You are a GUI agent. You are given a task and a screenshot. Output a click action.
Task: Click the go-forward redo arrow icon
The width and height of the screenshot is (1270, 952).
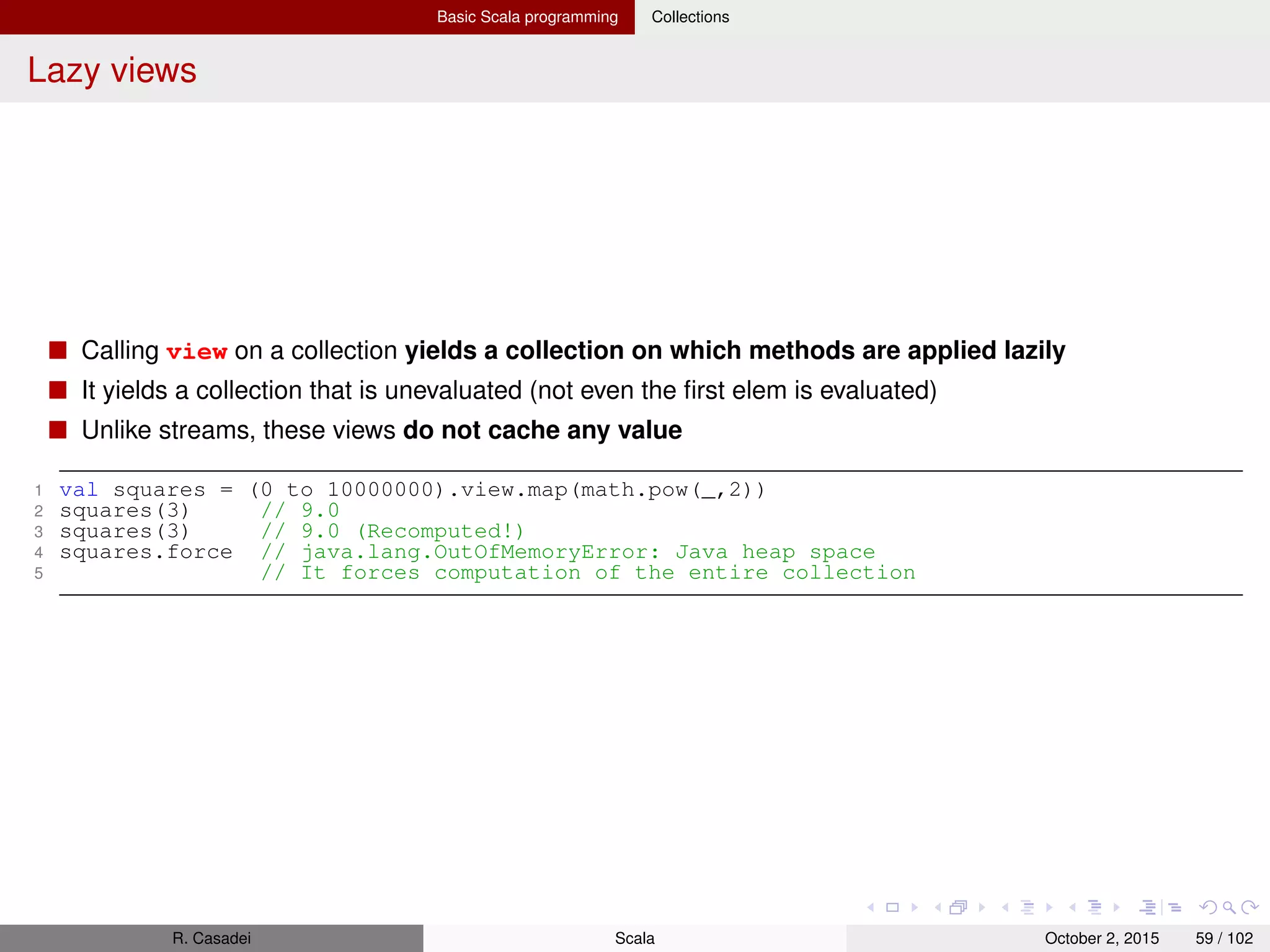pos(1250,907)
